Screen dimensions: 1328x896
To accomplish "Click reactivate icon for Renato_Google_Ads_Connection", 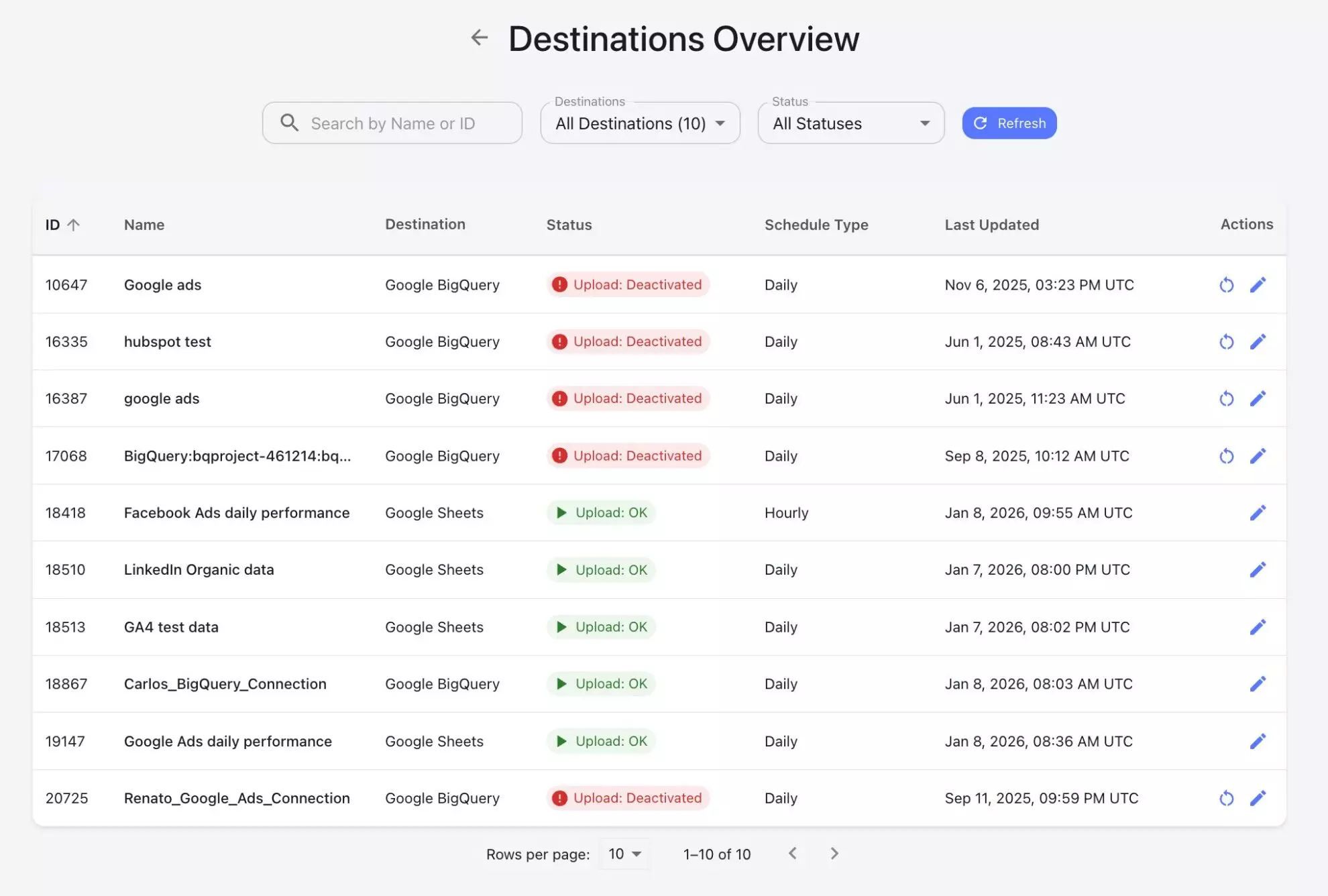I will [1226, 798].
